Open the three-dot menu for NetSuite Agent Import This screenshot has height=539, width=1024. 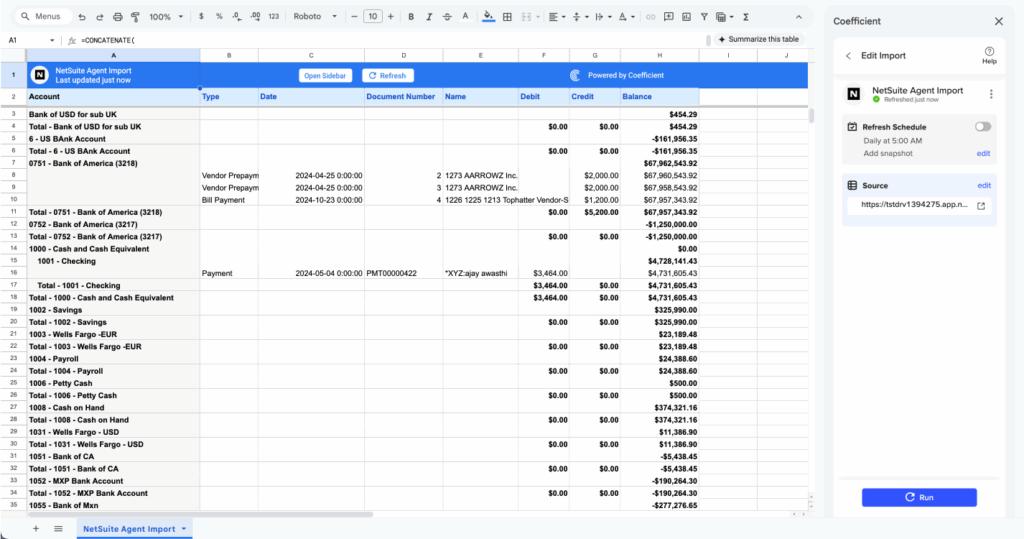(991, 94)
